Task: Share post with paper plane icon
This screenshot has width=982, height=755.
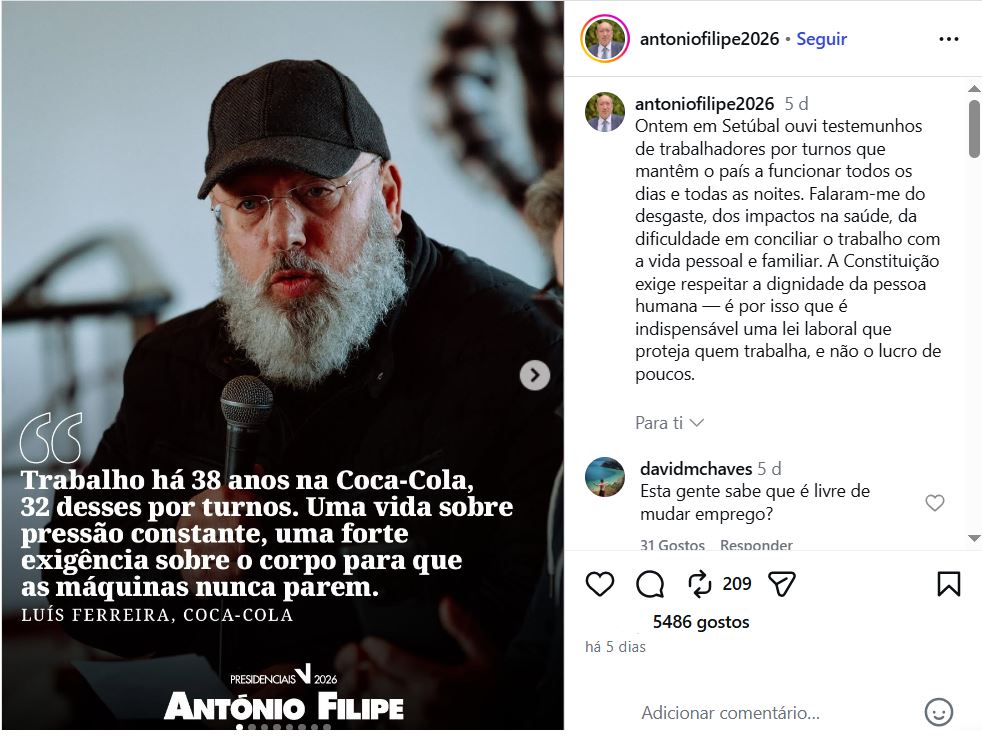Action: (782, 584)
